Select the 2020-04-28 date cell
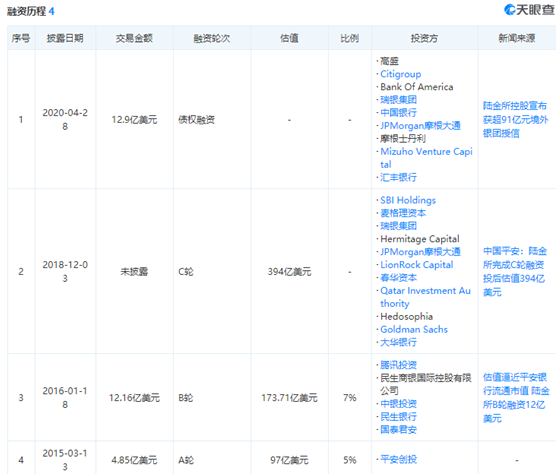This screenshot has width=558, height=476. point(65,120)
